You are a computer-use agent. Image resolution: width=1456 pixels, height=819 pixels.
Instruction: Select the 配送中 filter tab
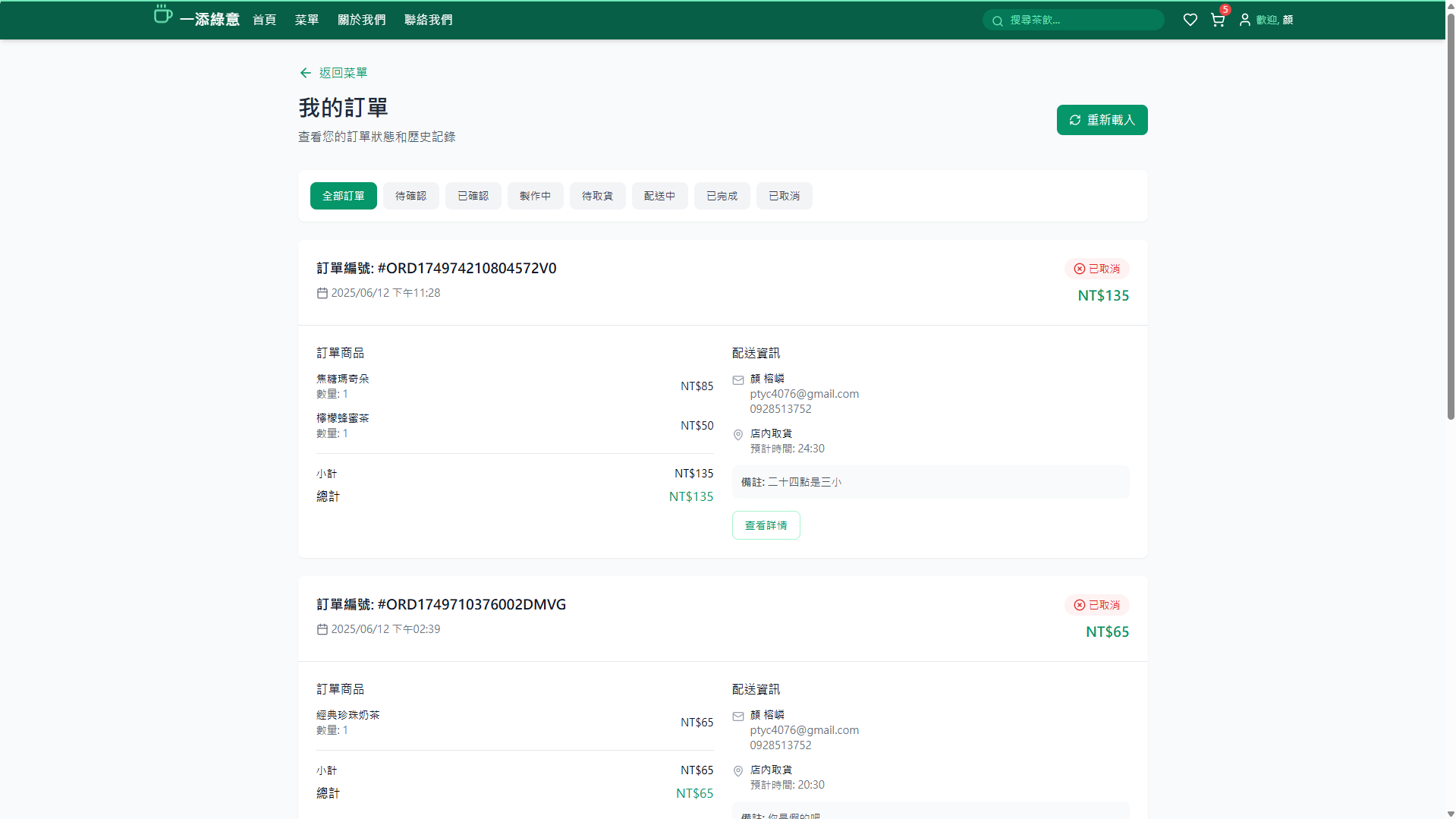[x=659, y=196]
